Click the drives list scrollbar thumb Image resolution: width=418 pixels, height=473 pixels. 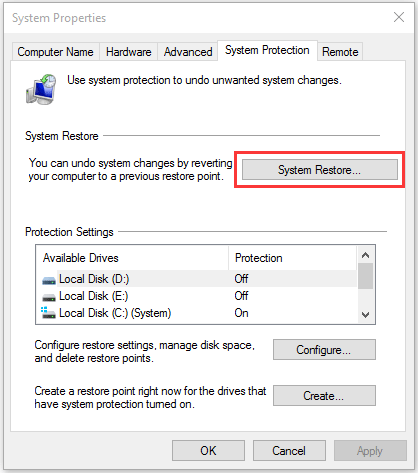coord(366,276)
